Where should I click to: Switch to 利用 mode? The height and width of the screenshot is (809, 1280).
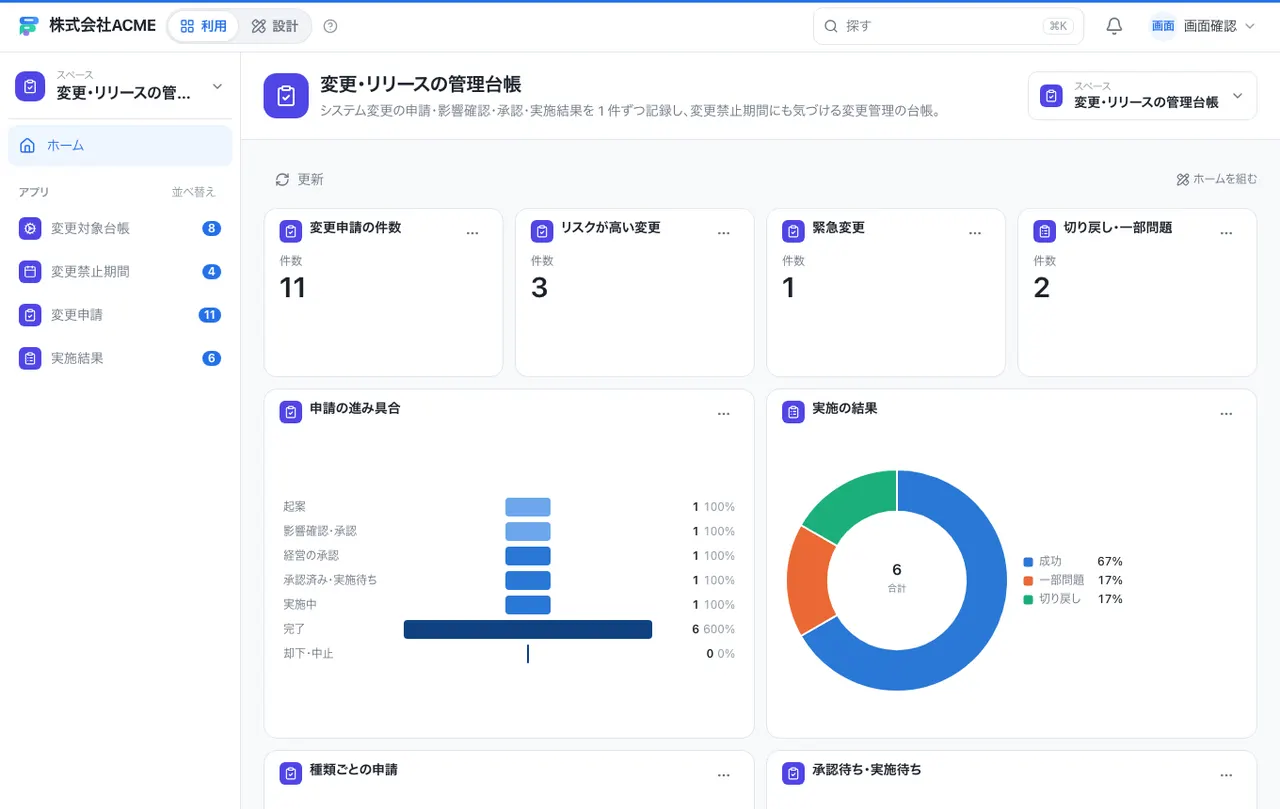(203, 26)
